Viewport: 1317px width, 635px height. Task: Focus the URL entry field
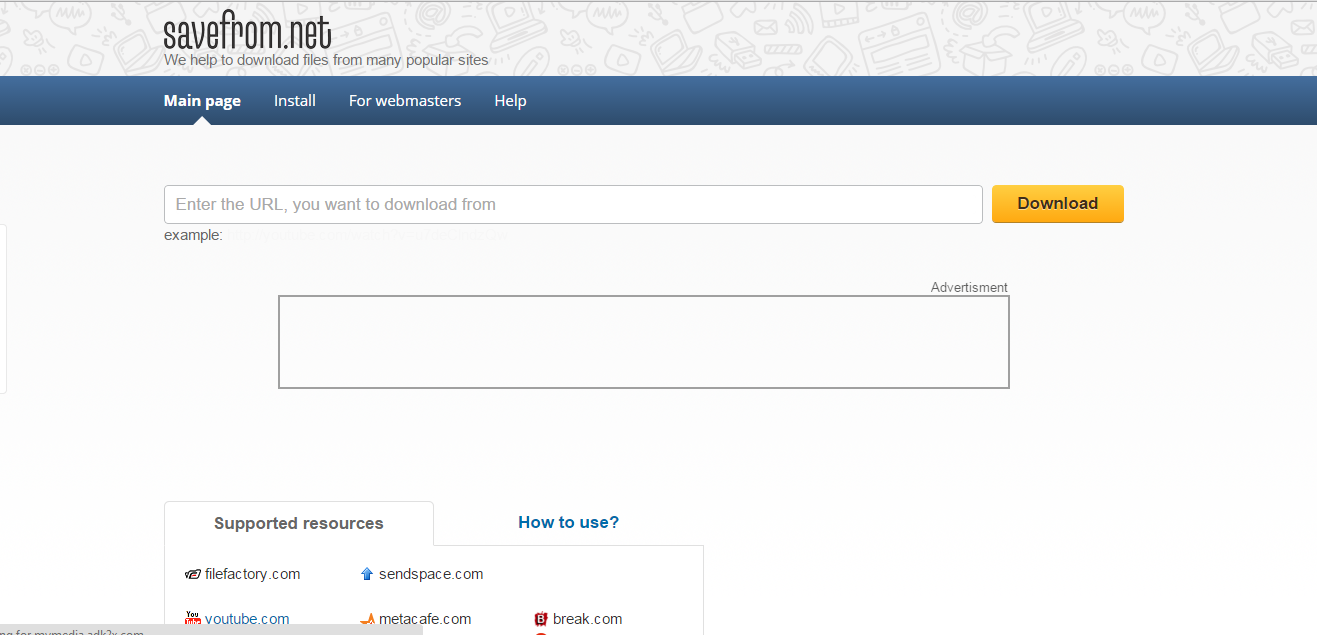(573, 204)
